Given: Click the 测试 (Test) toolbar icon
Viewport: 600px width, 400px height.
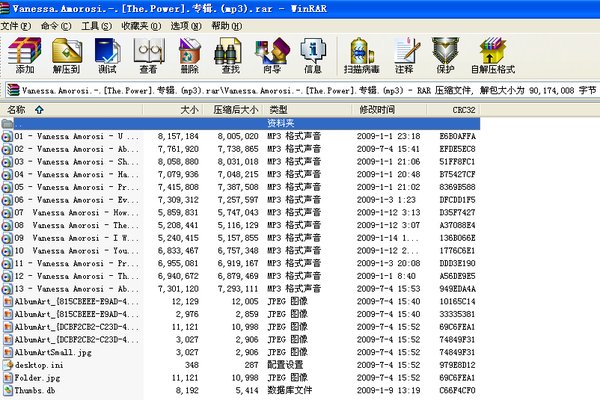Looking at the screenshot, I should pyautogui.click(x=107, y=56).
